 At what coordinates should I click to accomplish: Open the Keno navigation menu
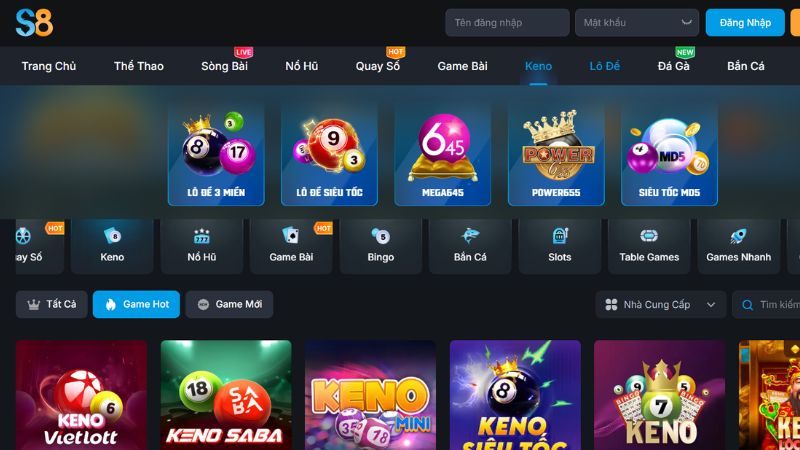coord(538,66)
